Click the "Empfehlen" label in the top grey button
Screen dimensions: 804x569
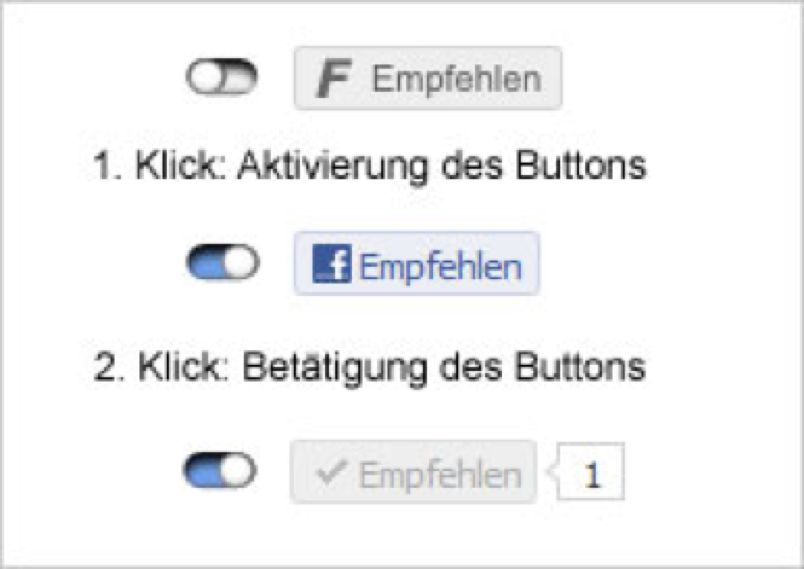click(457, 79)
